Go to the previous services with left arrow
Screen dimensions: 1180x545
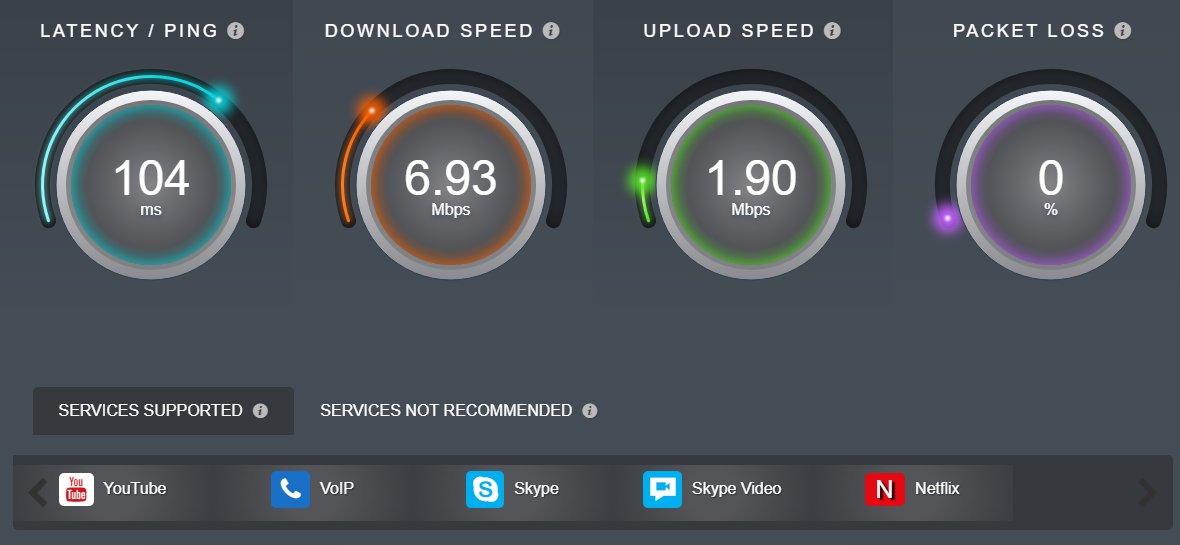pos(38,492)
